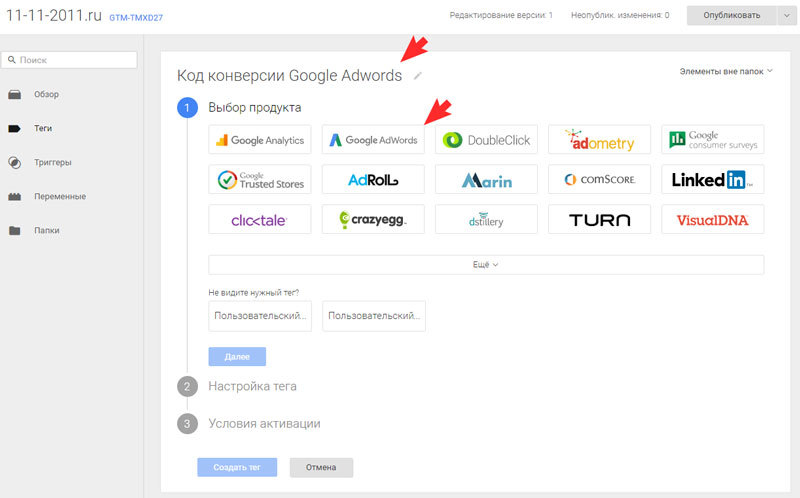
Task: Click the Триггеры trigger icon in sidebar
Action: tap(15, 163)
